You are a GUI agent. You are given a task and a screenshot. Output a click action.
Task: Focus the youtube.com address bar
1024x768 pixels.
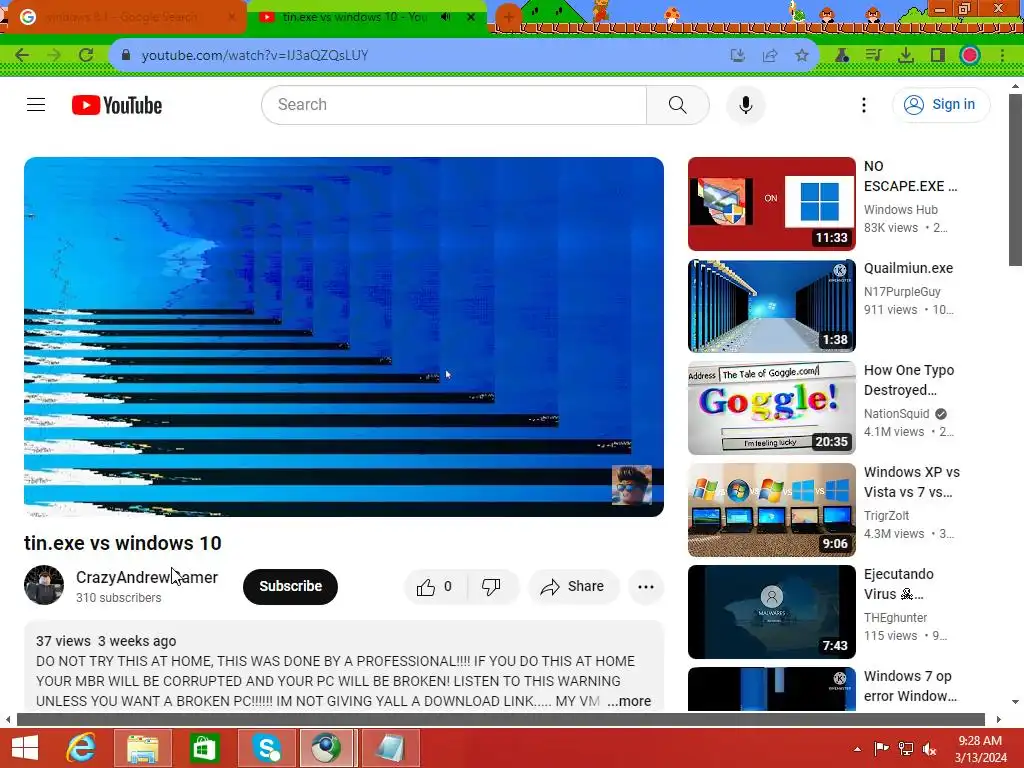[x=418, y=56]
